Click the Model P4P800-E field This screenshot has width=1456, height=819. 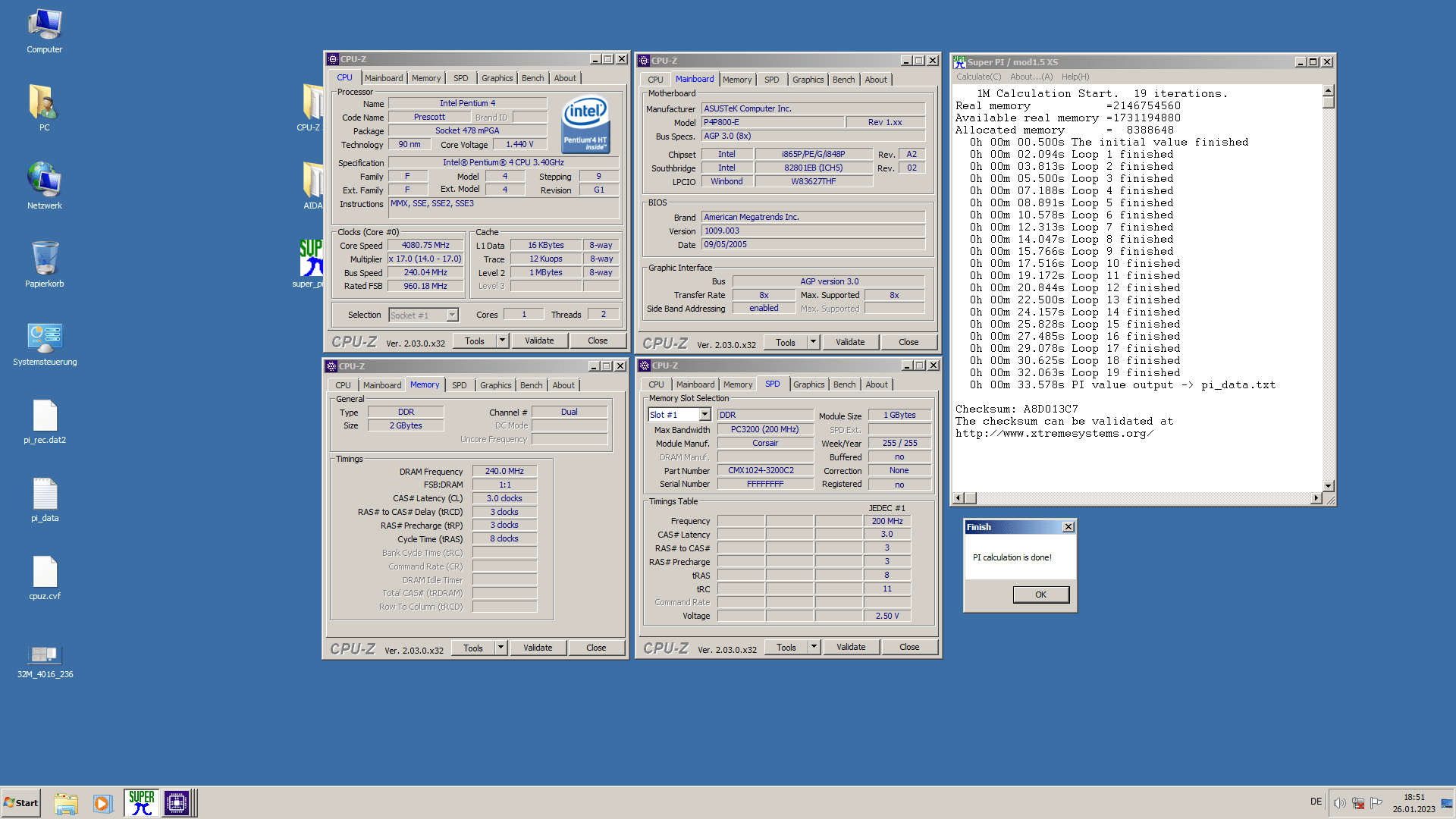coord(772,123)
